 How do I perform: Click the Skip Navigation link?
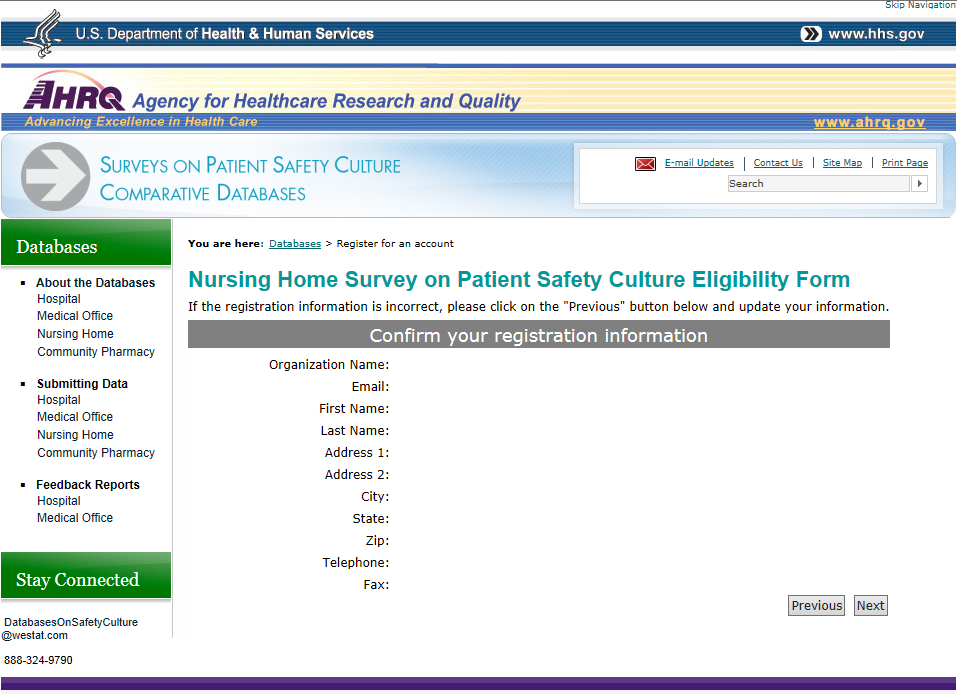[920, 5]
